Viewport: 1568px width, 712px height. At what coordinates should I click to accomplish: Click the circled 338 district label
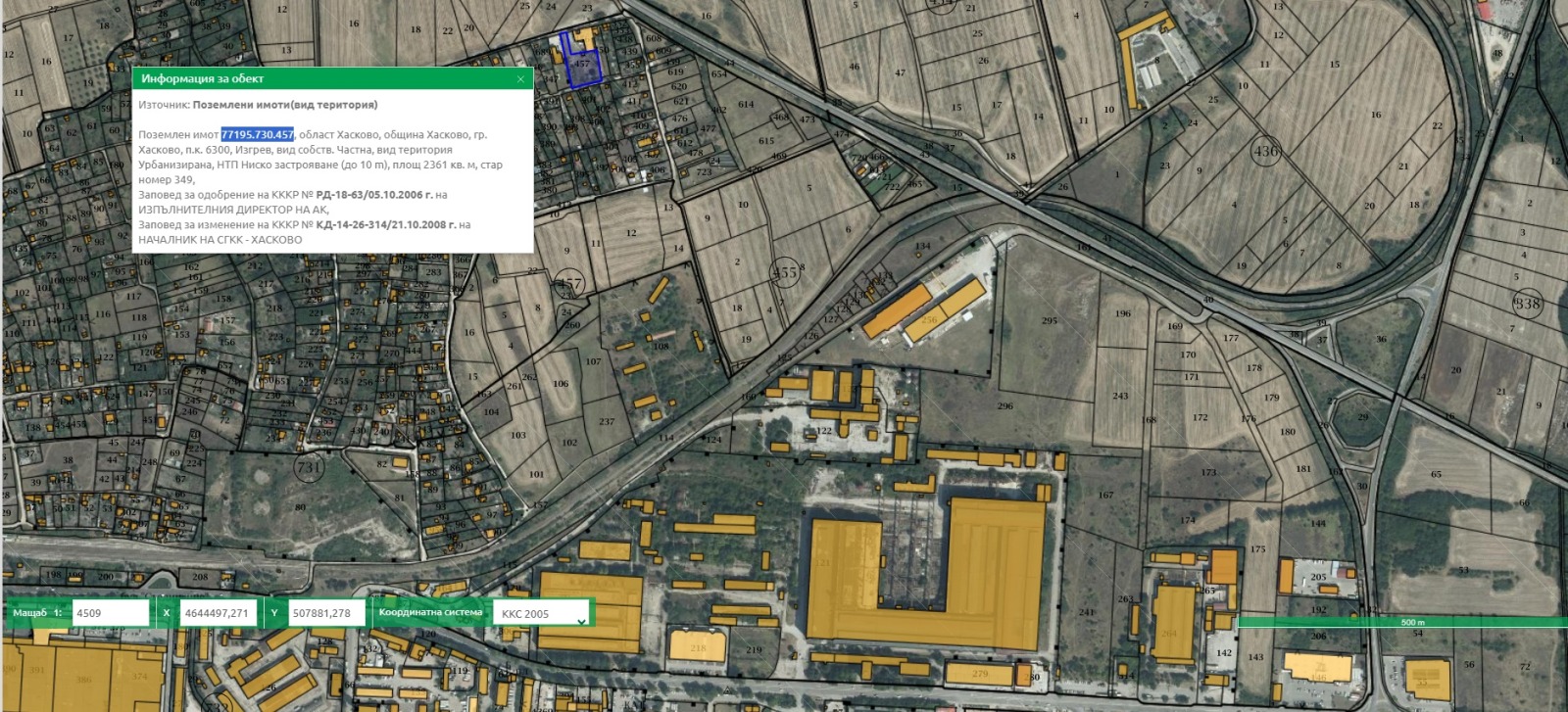click(1527, 304)
